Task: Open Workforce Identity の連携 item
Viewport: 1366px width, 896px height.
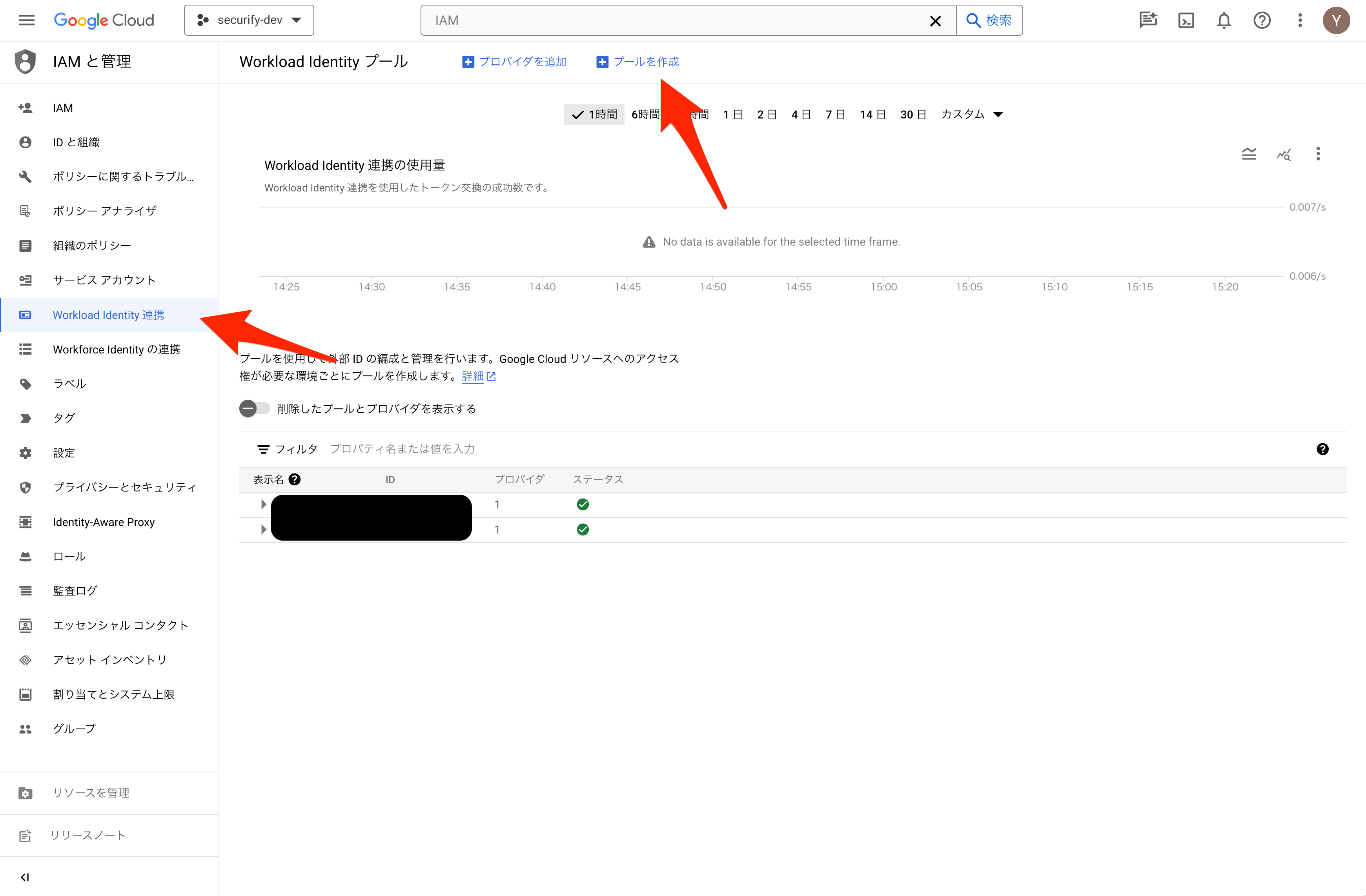Action: pyautogui.click(x=109, y=350)
